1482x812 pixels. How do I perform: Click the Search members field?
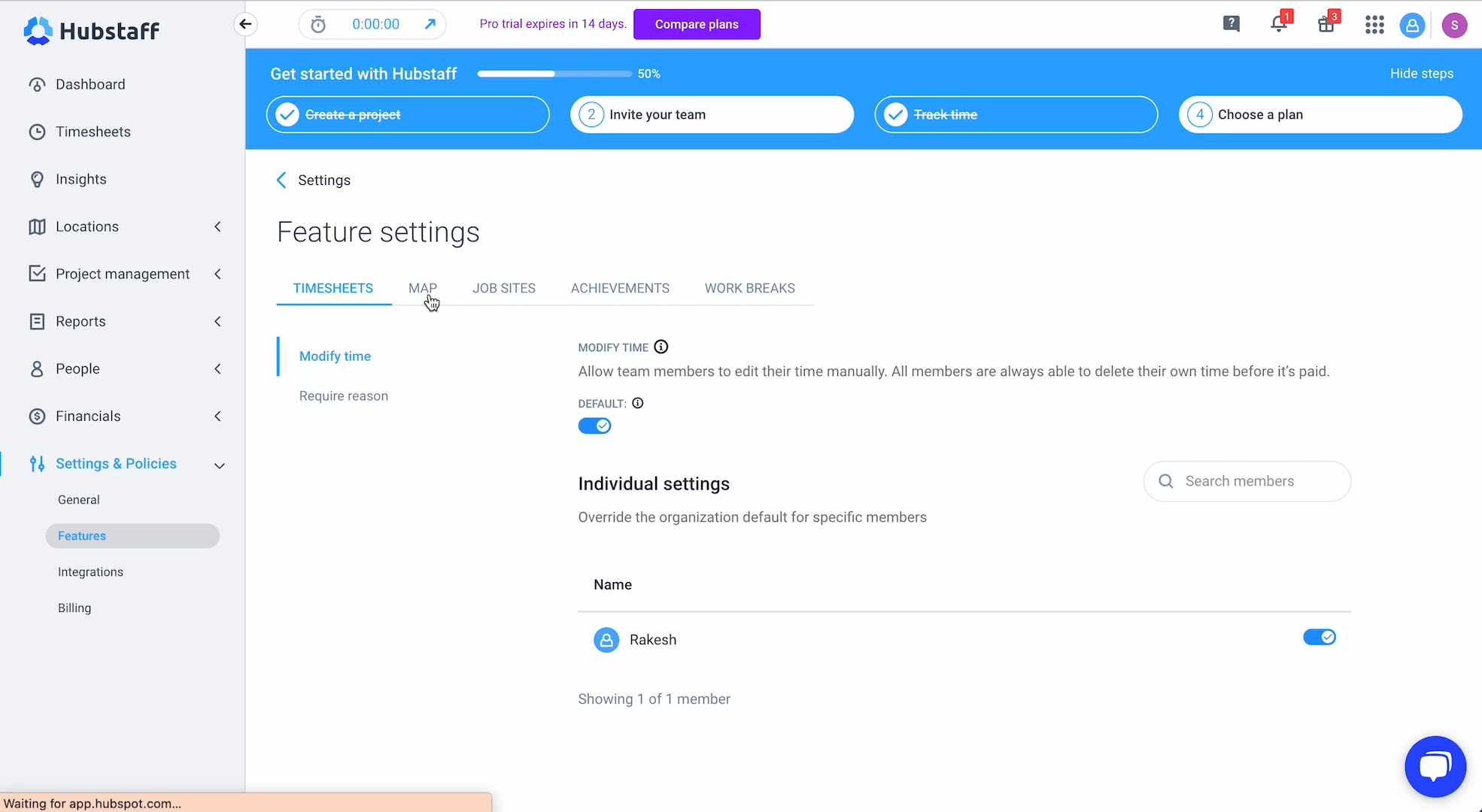[1256, 481]
